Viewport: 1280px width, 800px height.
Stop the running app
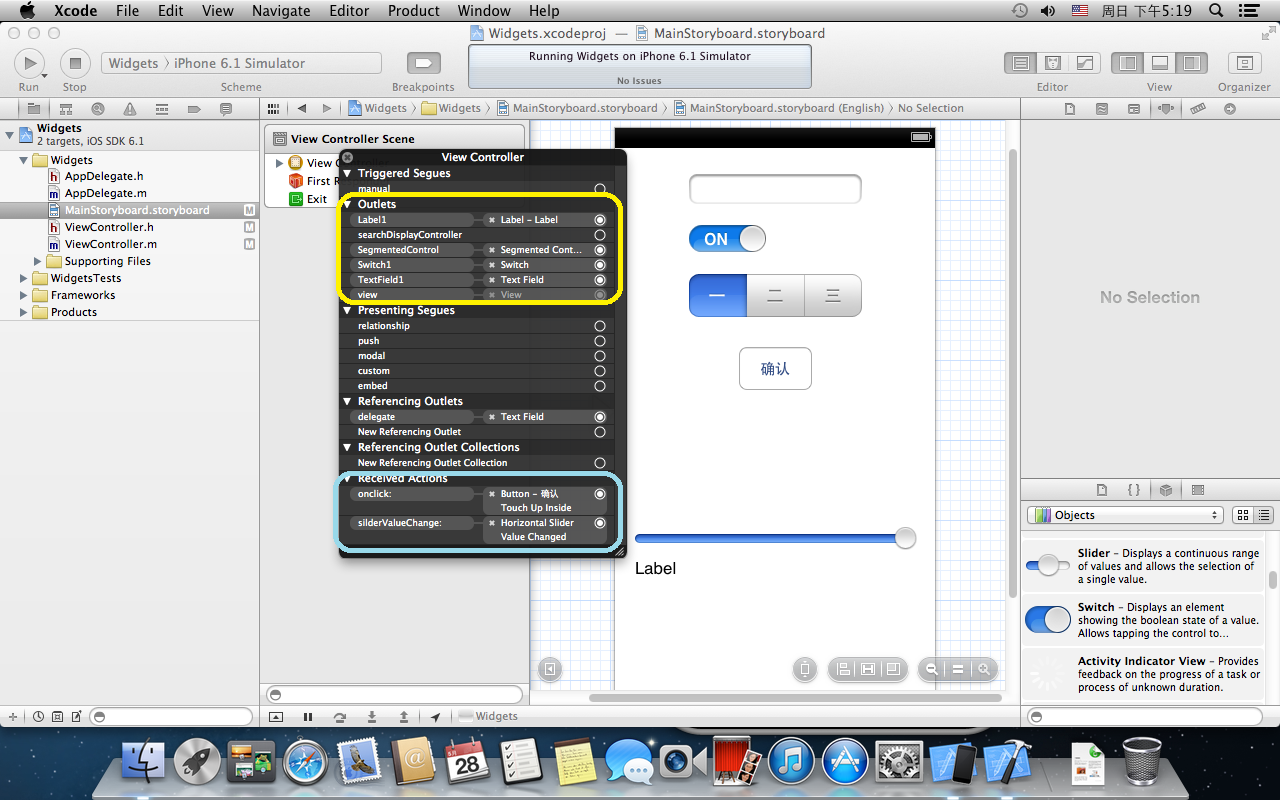click(75, 63)
